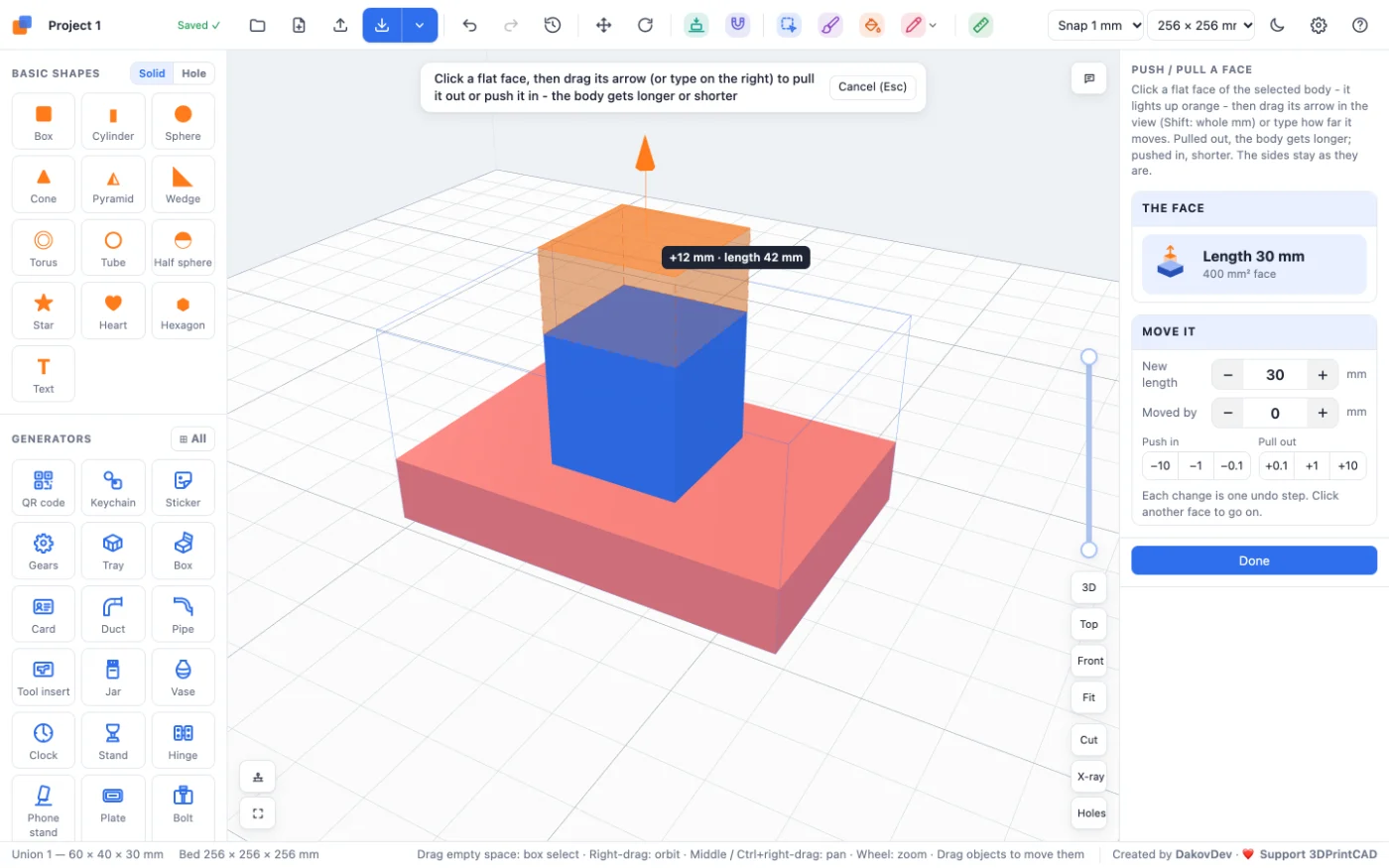Insert a Heart shape
Screen dimensions: 1389x868
pos(113,310)
